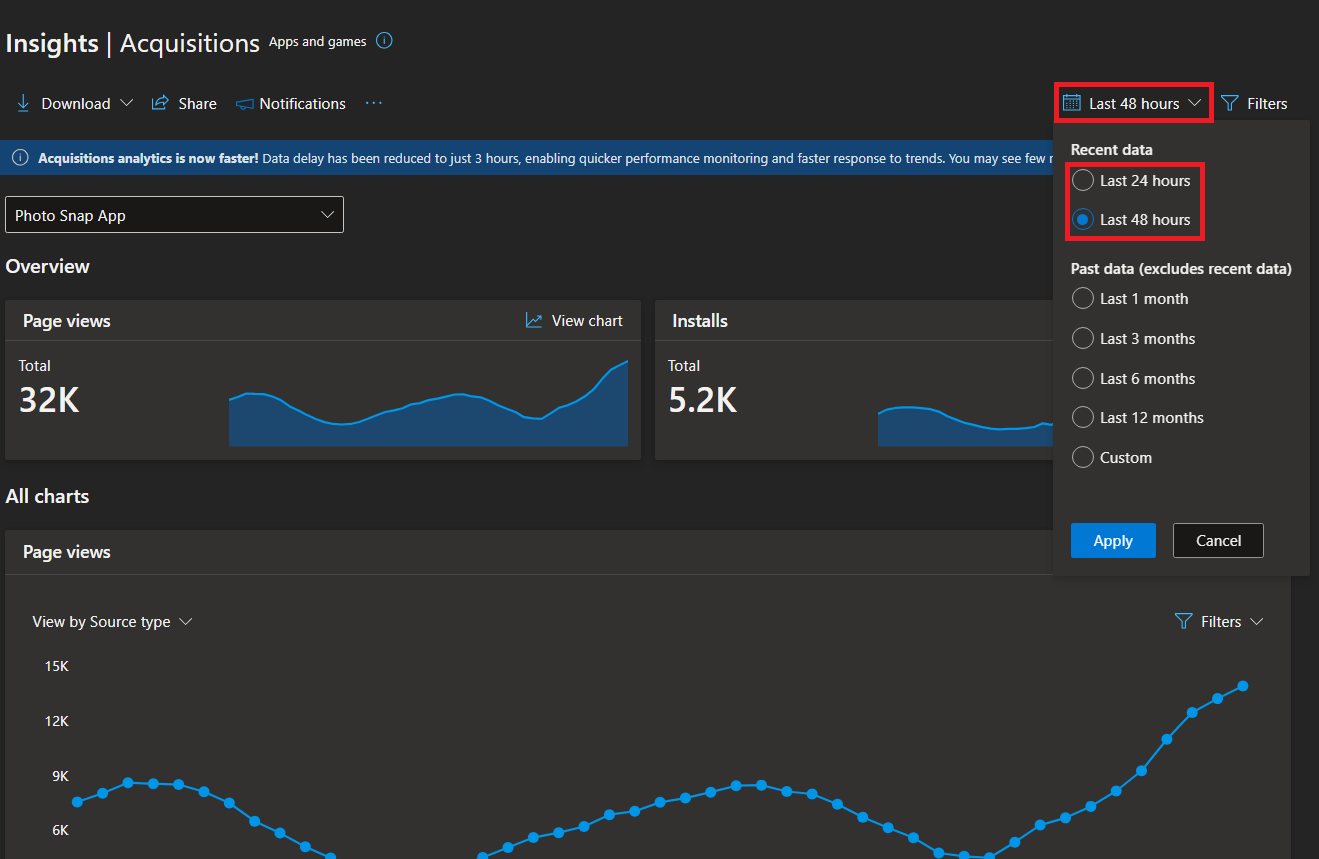Click the View chart line icon
This screenshot has height=859, width=1319.
point(534,320)
